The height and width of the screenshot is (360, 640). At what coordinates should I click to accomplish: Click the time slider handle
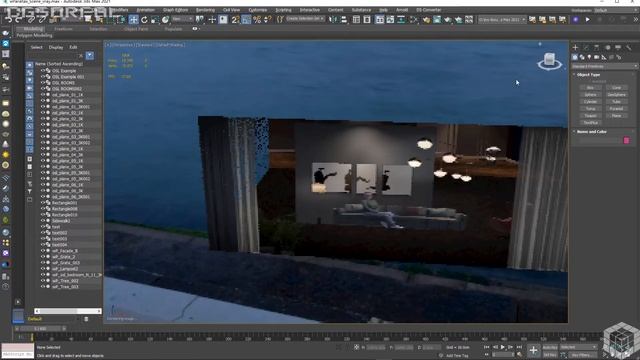(x=40, y=329)
